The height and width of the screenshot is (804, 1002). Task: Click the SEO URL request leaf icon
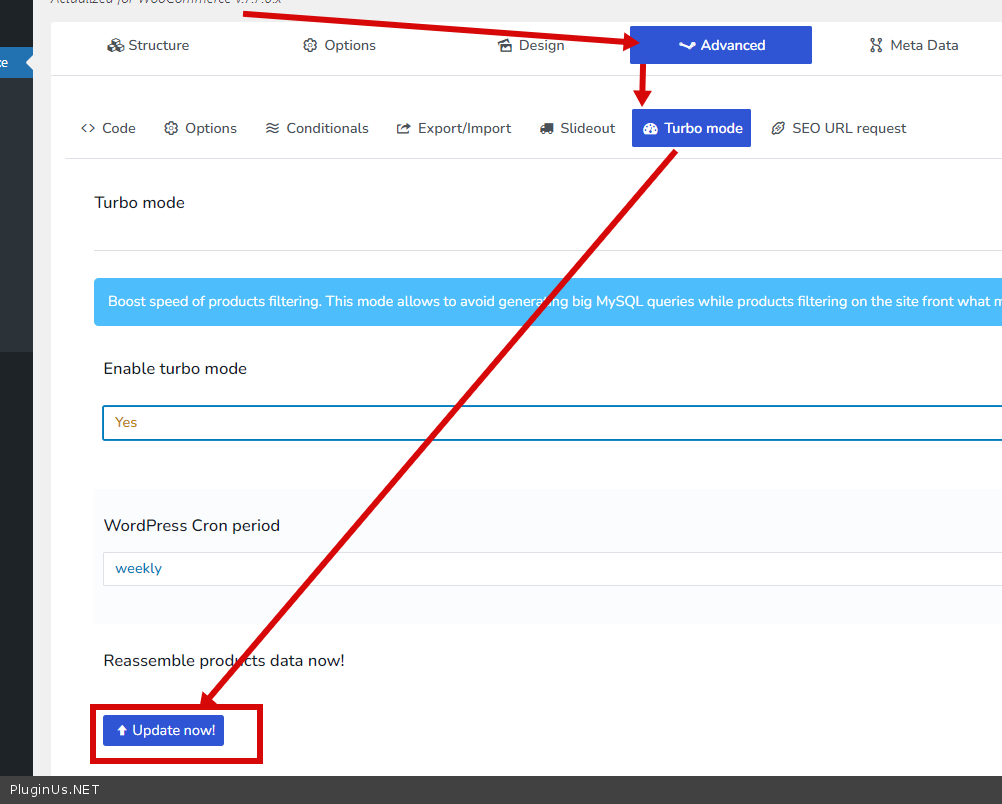[x=778, y=128]
